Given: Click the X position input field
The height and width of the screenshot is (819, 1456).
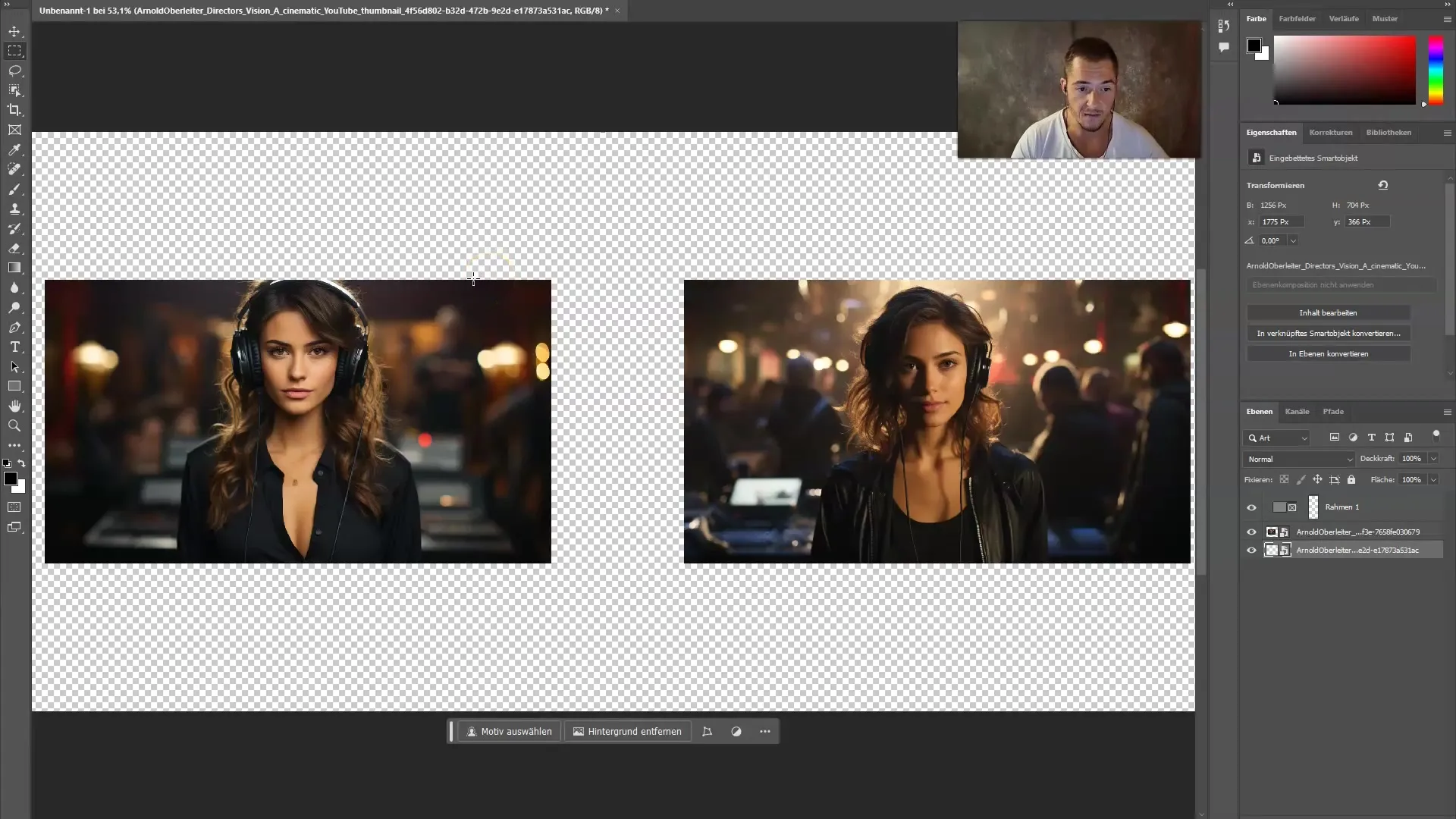Looking at the screenshot, I should pos(1282,221).
